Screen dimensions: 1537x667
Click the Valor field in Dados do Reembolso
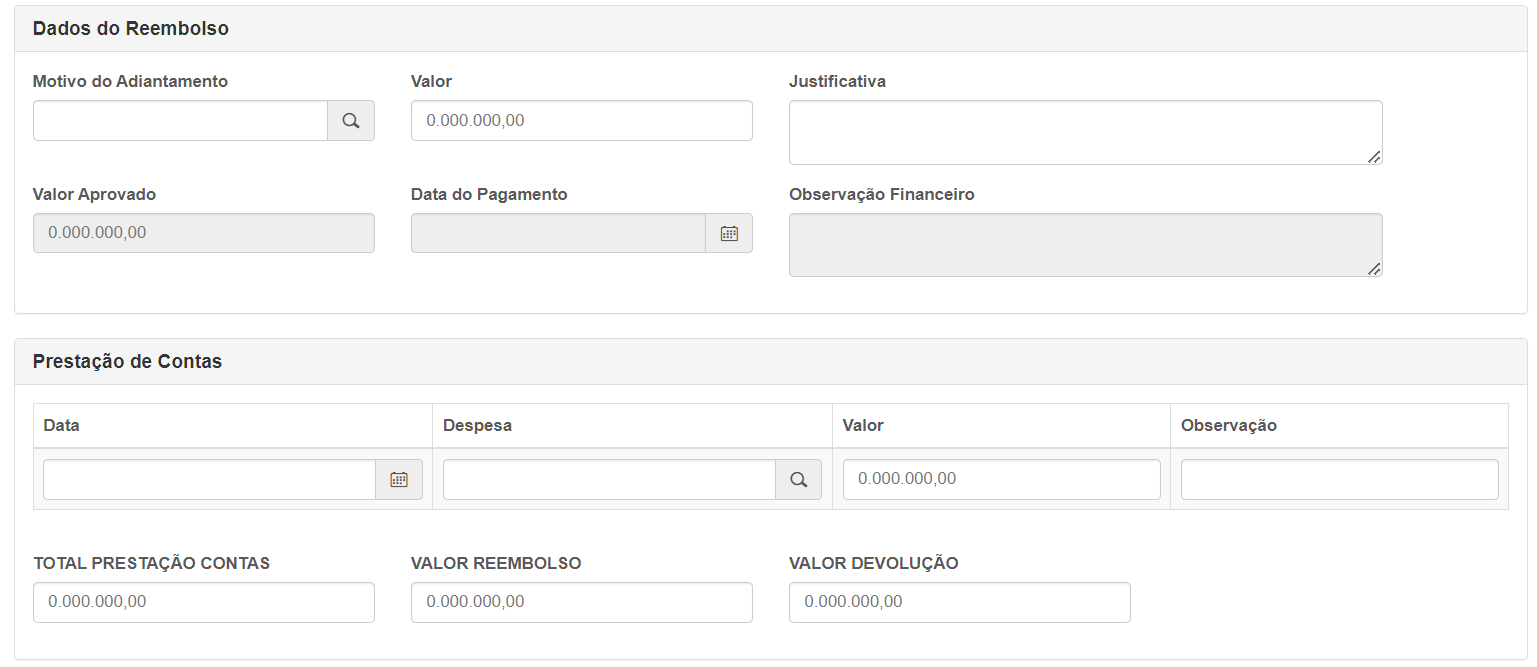click(x=581, y=121)
